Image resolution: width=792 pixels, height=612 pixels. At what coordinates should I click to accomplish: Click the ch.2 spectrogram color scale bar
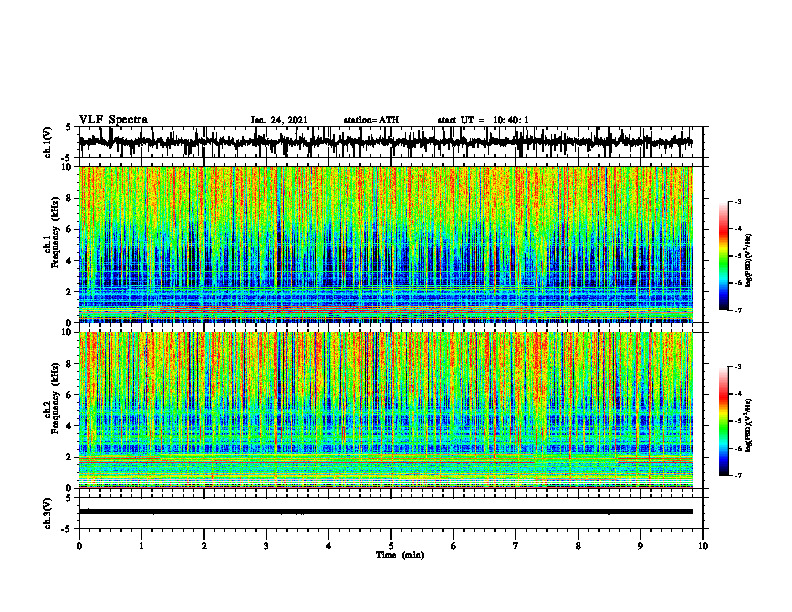click(723, 421)
